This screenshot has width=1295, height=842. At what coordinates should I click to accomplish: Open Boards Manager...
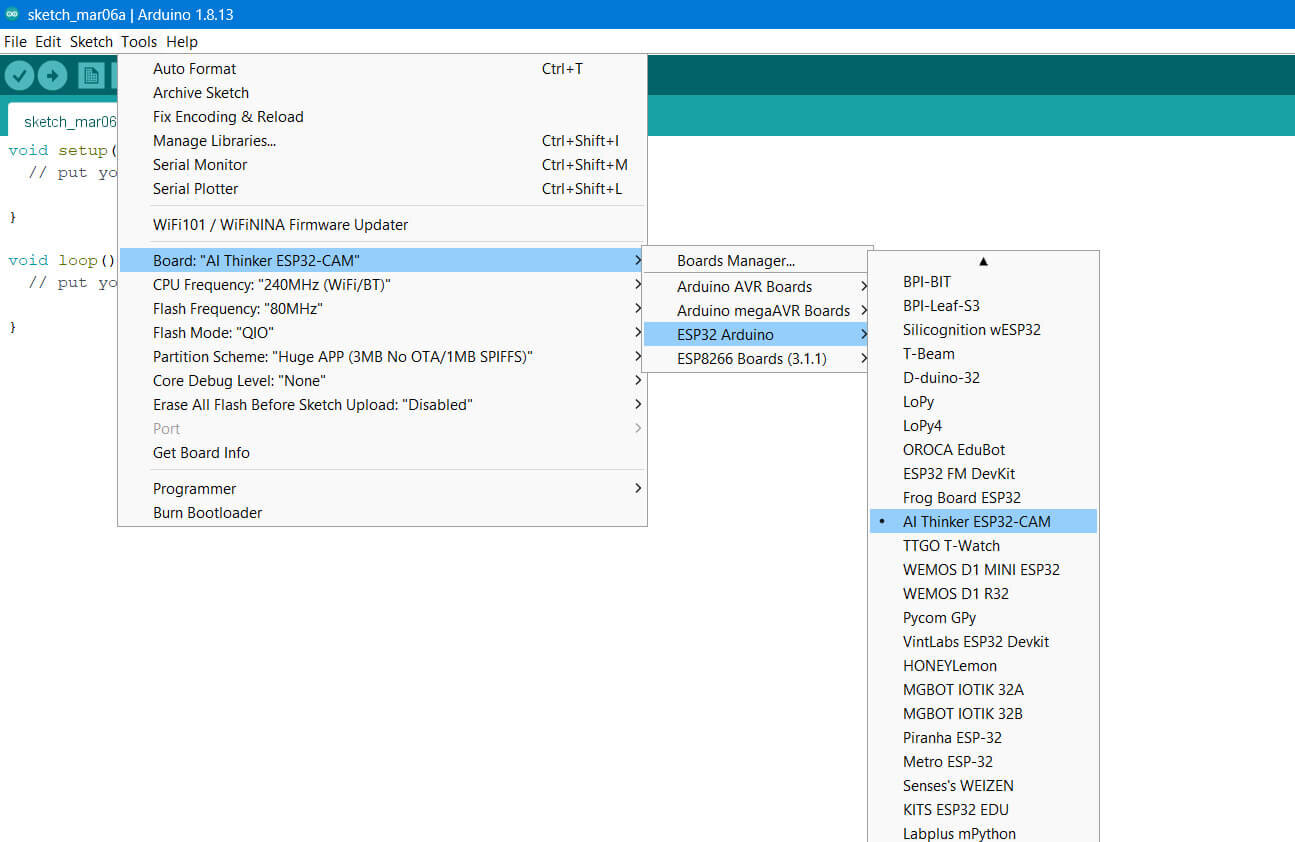pyautogui.click(x=736, y=260)
